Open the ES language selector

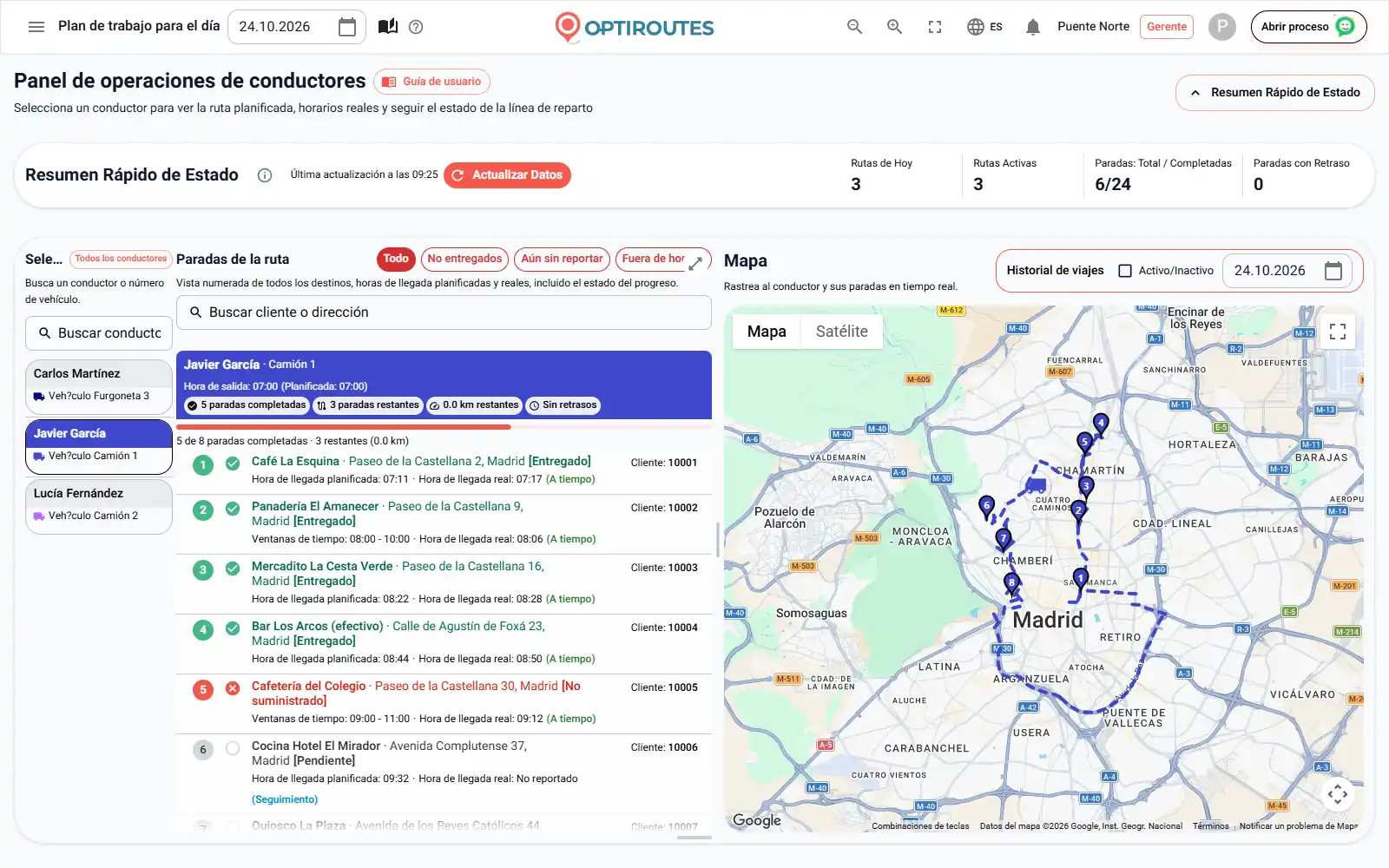click(x=985, y=27)
